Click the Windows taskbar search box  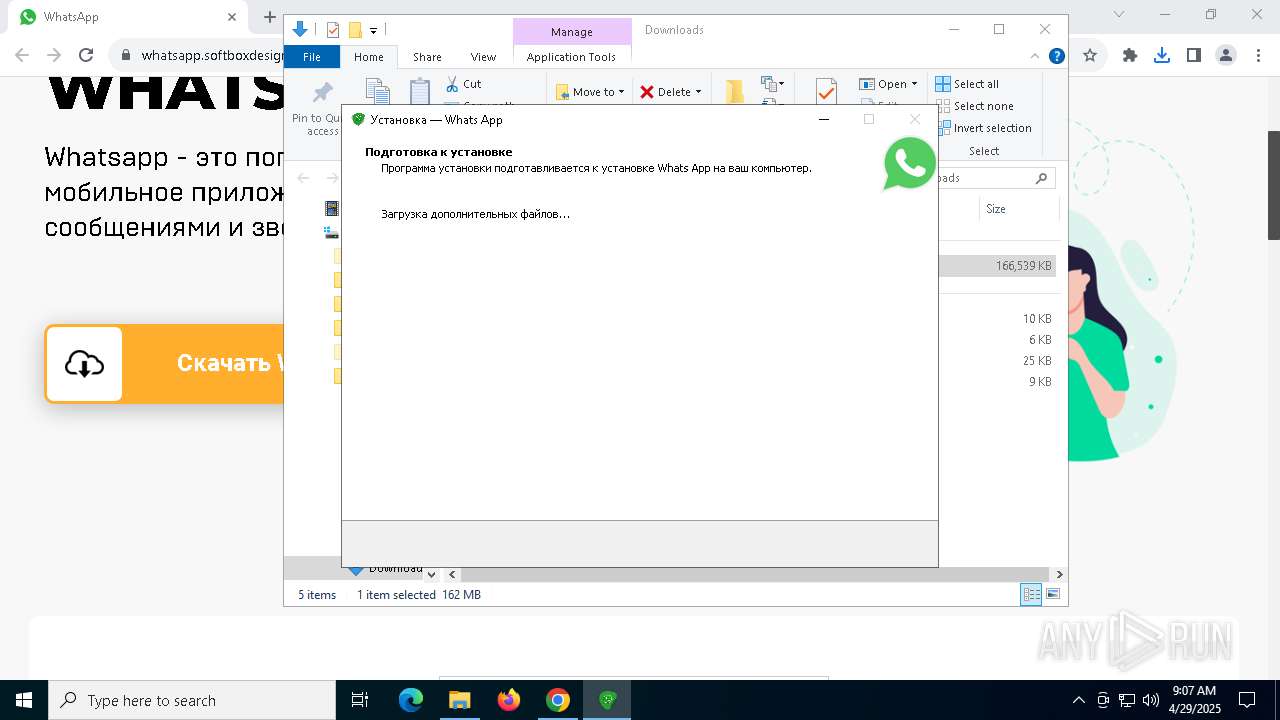point(192,700)
